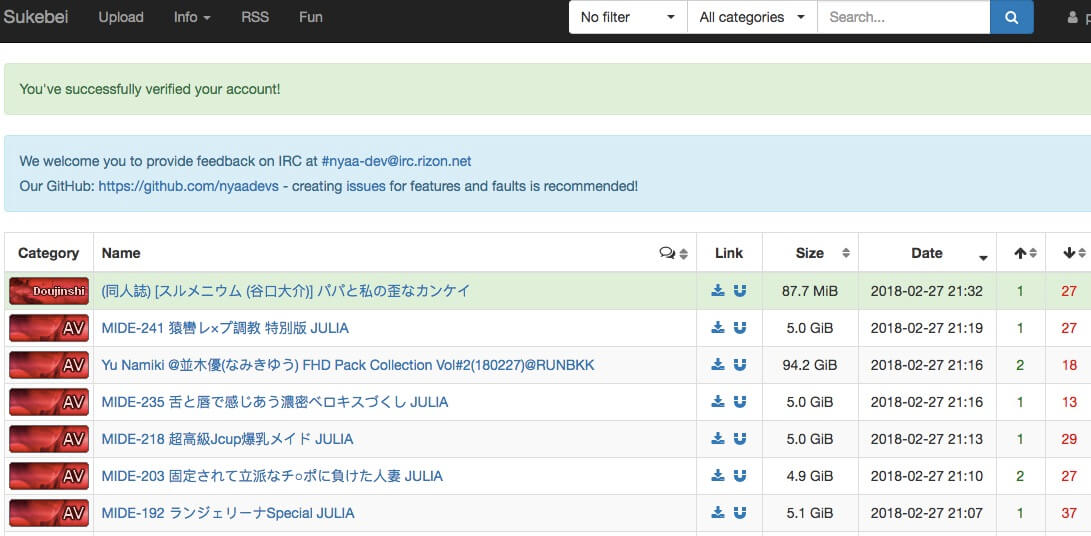
Task: Click the date 2018-02-27 21:10
Action: pos(927,475)
